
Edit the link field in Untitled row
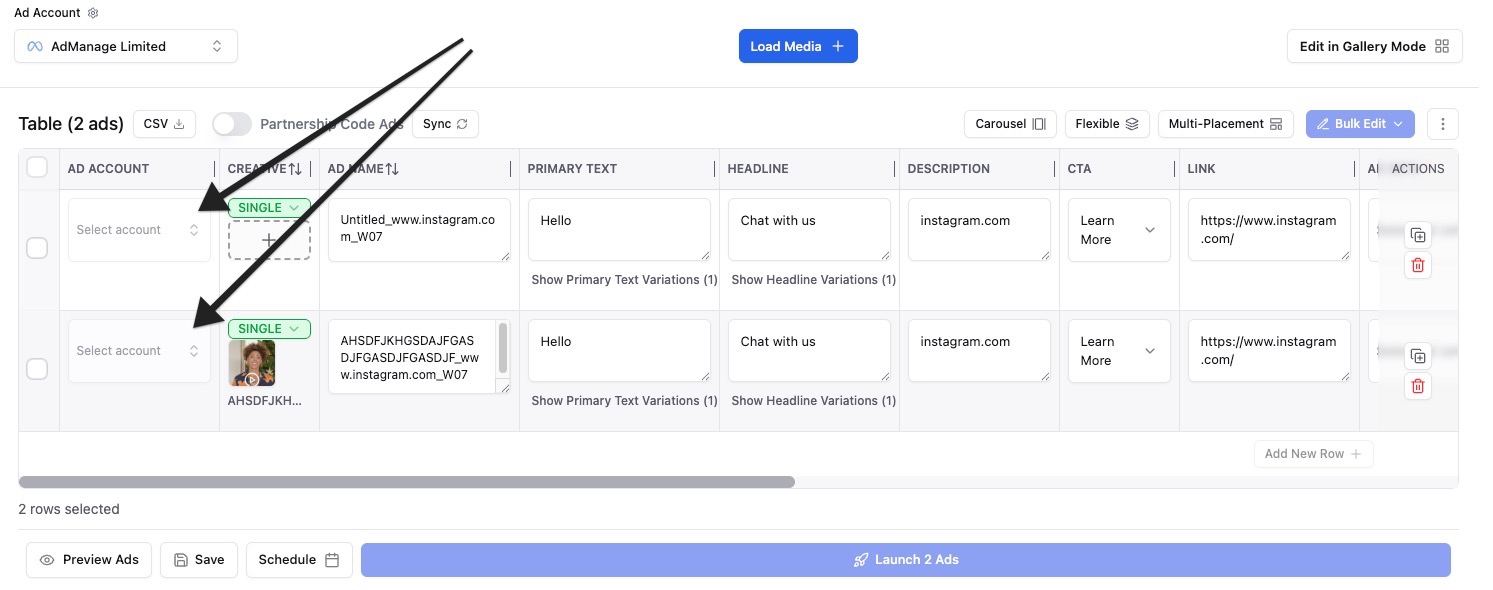1269,230
